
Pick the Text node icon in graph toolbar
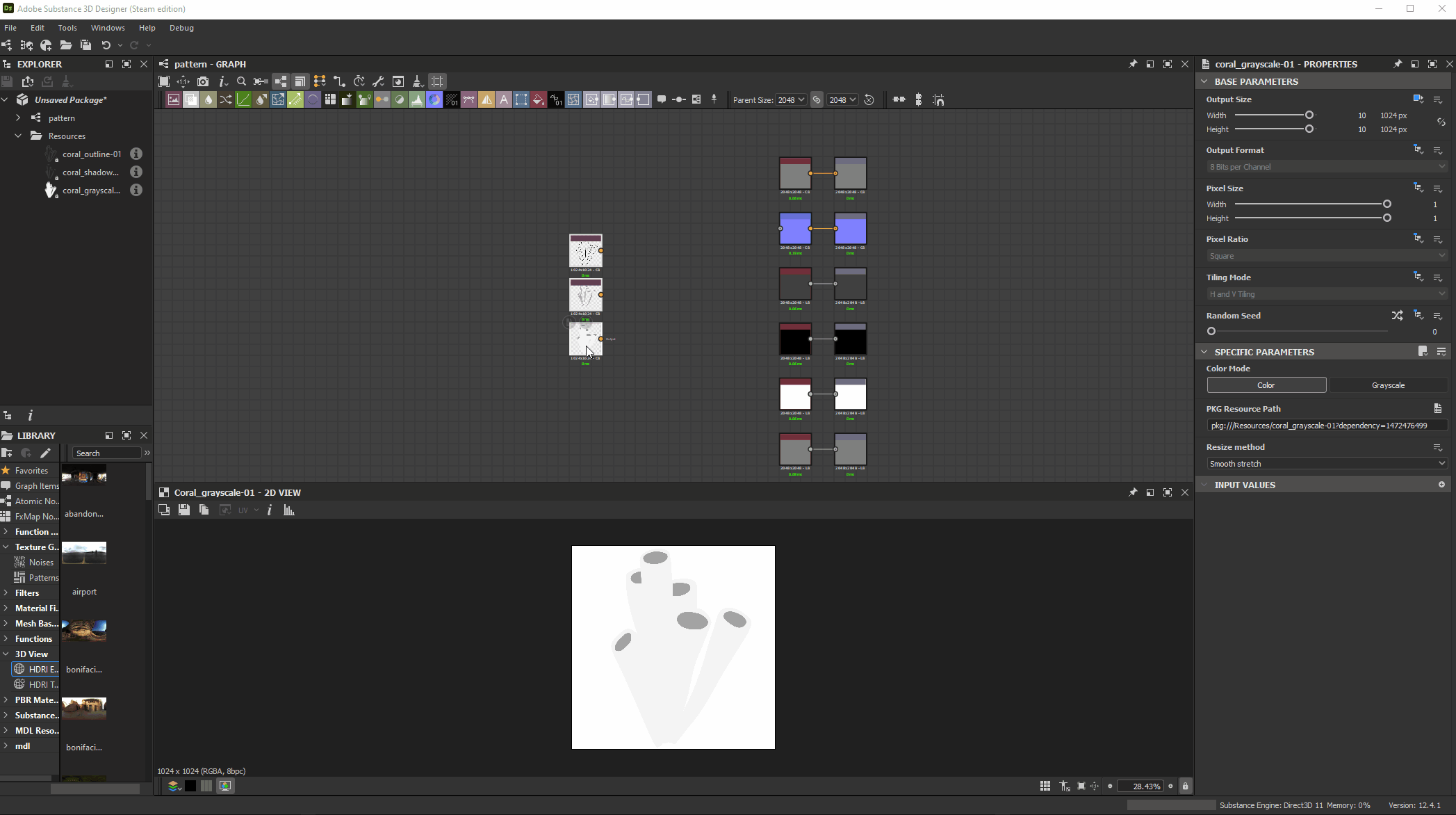(503, 100)
